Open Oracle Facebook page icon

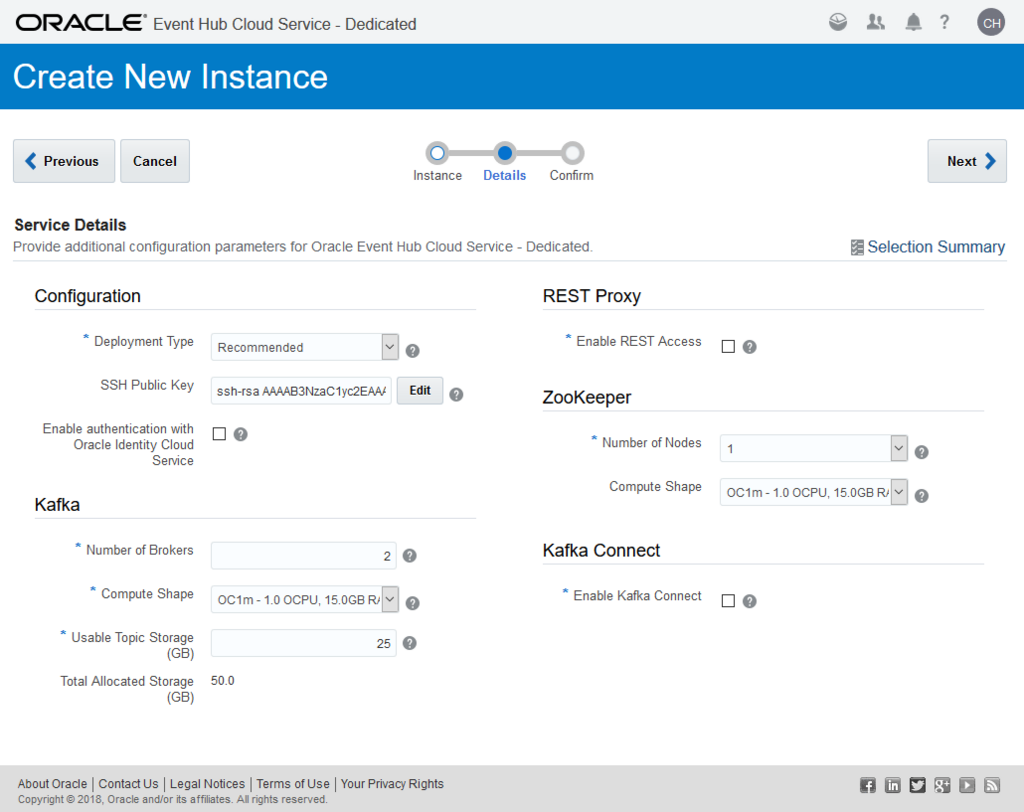pos(867,785)
